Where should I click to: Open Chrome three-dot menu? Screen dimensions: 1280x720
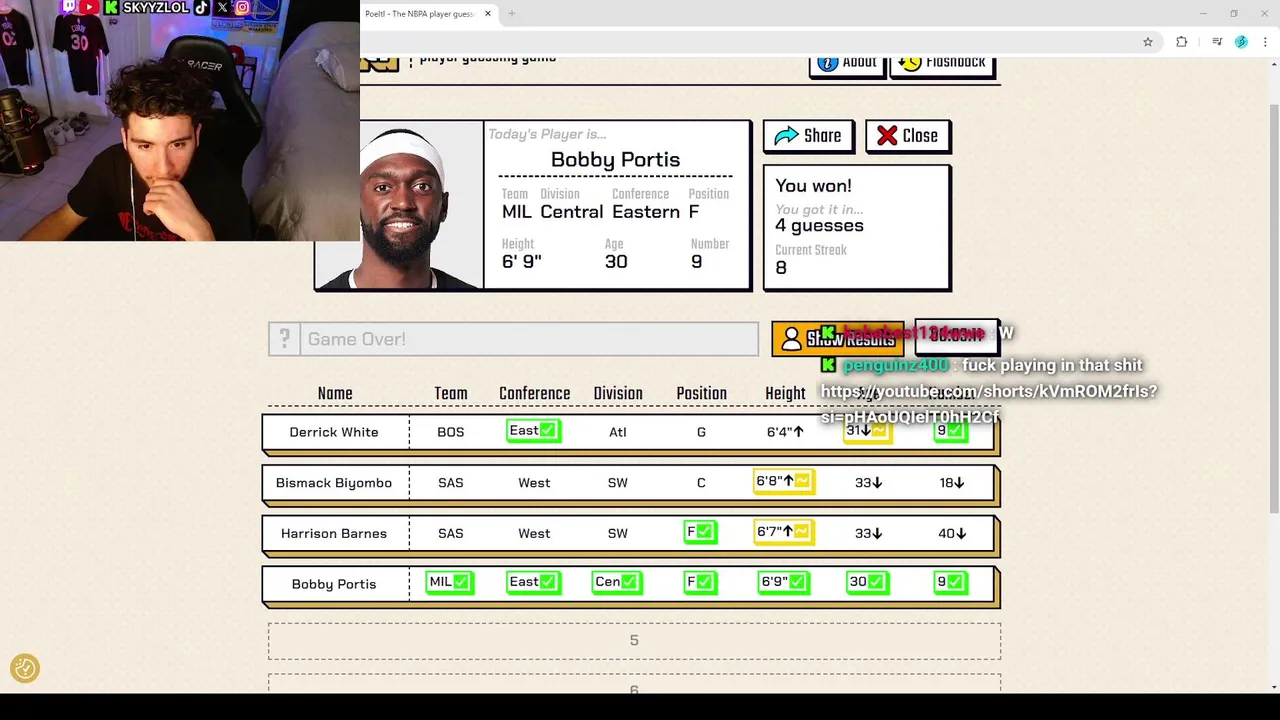[1266, 42]
